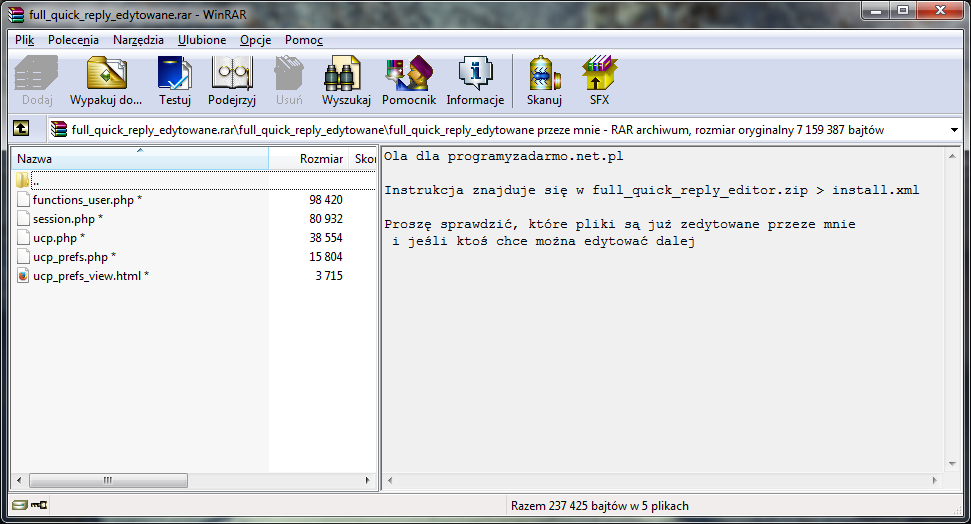Click comment line starting 'Proszę sprawdzić'
Image resolution: width=971 pixels, height=524 pixels.
click(619, 224)
